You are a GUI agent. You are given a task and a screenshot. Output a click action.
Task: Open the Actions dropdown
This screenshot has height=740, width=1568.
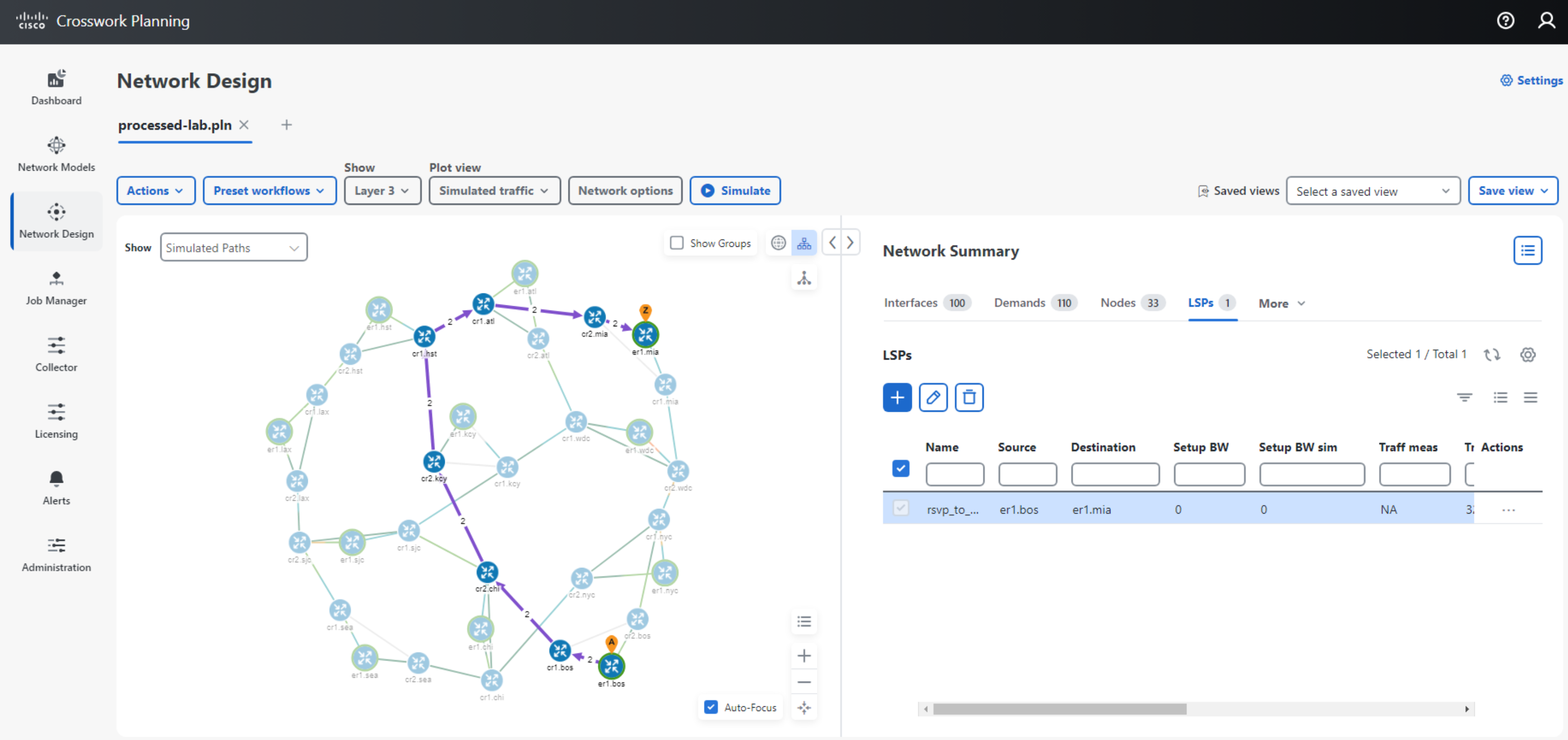point(156,191)
